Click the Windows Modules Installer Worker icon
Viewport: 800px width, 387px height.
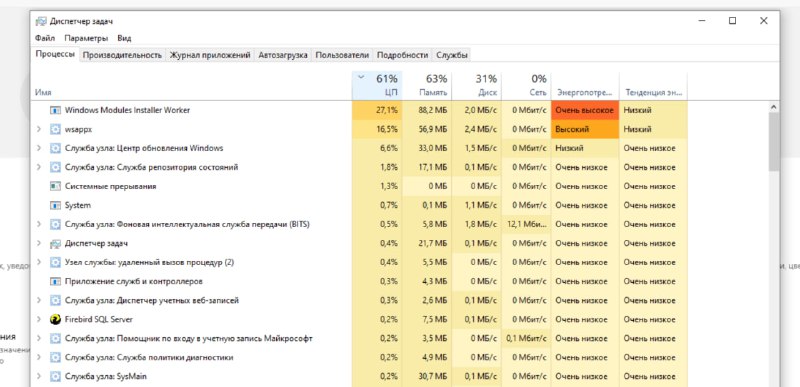click(55, 110)
